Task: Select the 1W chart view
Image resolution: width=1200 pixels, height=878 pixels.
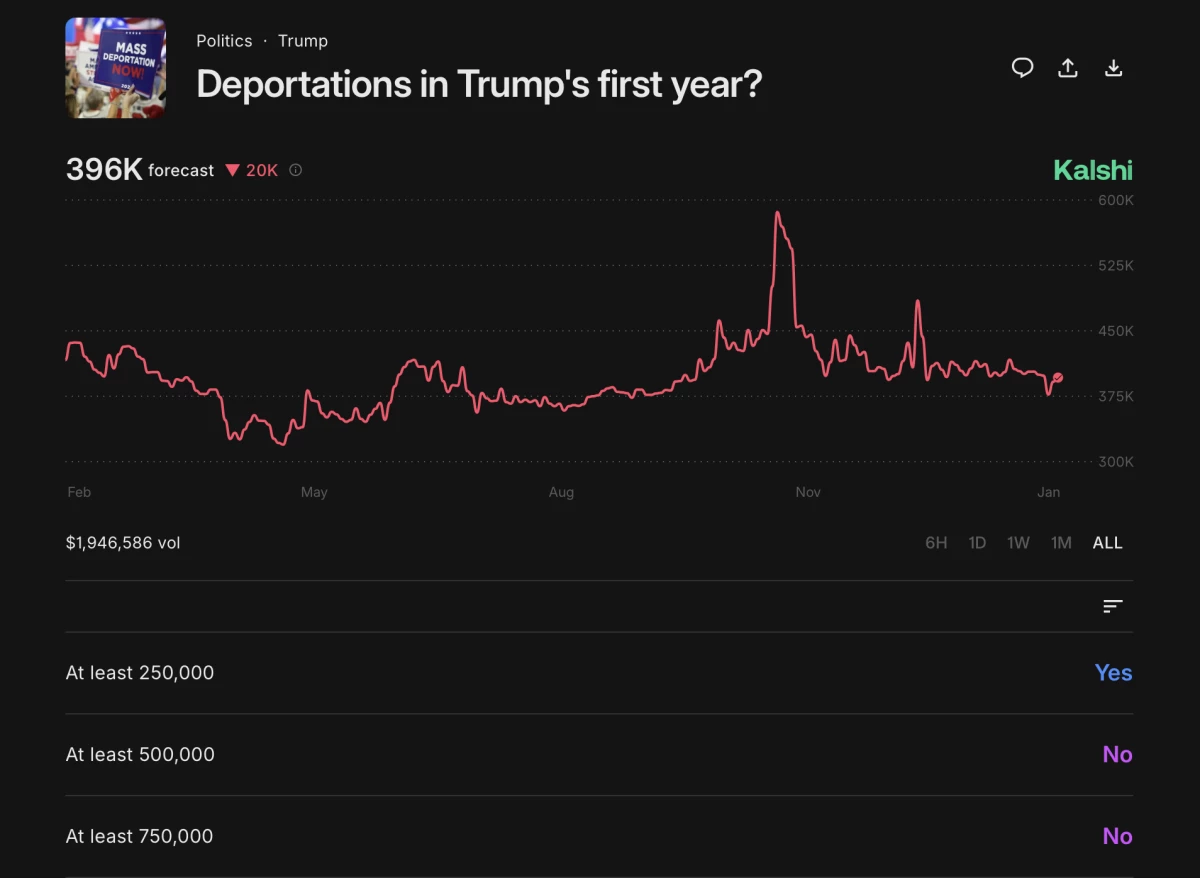Action: coord(1018,542)
